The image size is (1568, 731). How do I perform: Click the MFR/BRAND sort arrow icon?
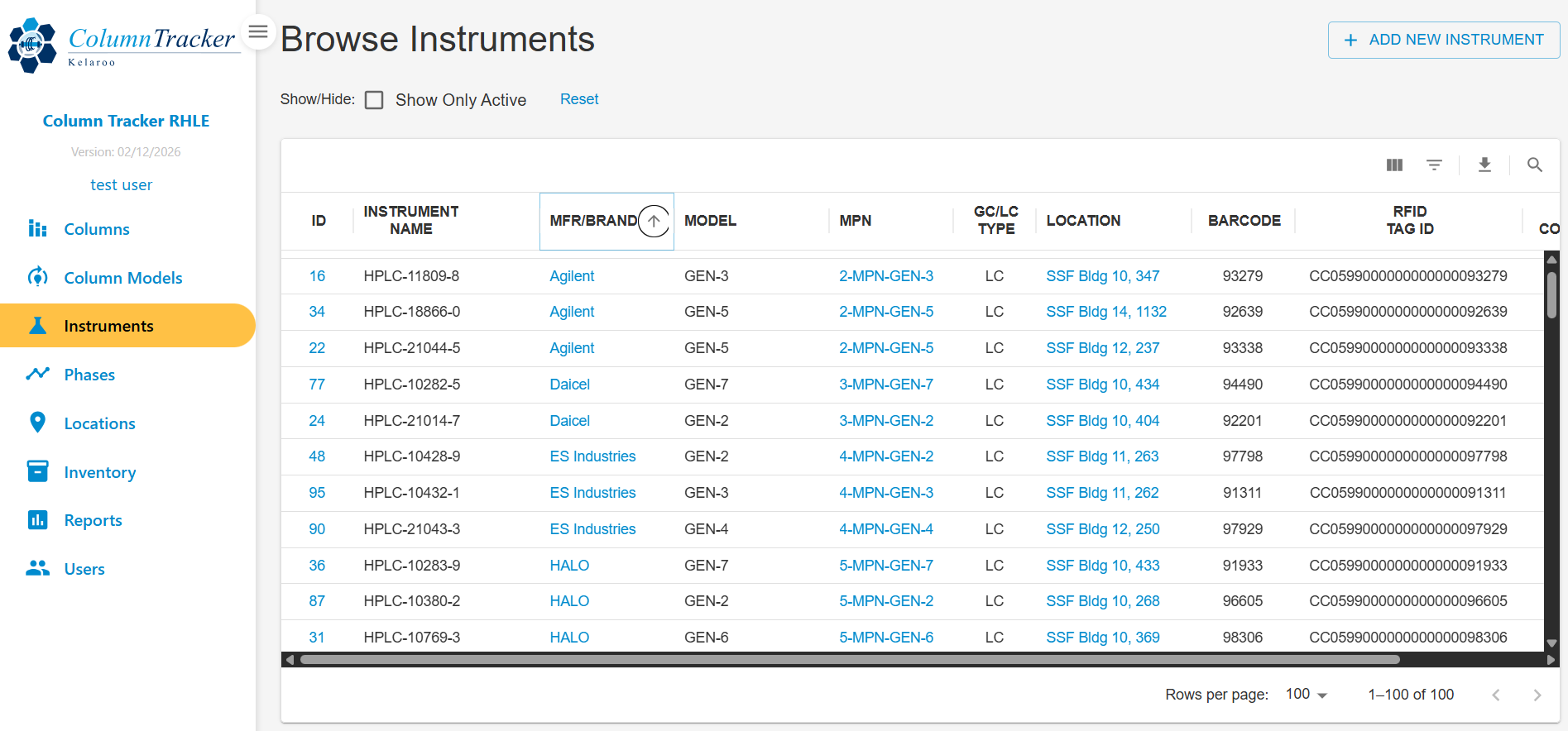[654, 221]
